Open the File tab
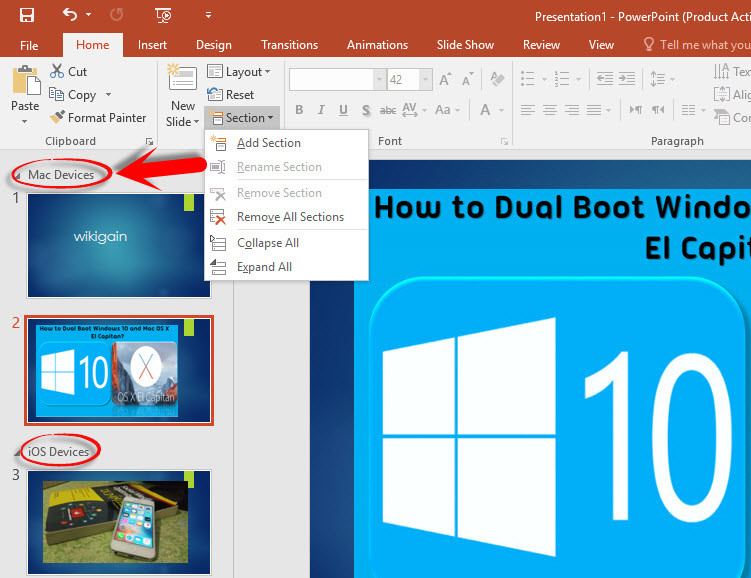Viewport: 751px width, 578px height. point(29,45)
